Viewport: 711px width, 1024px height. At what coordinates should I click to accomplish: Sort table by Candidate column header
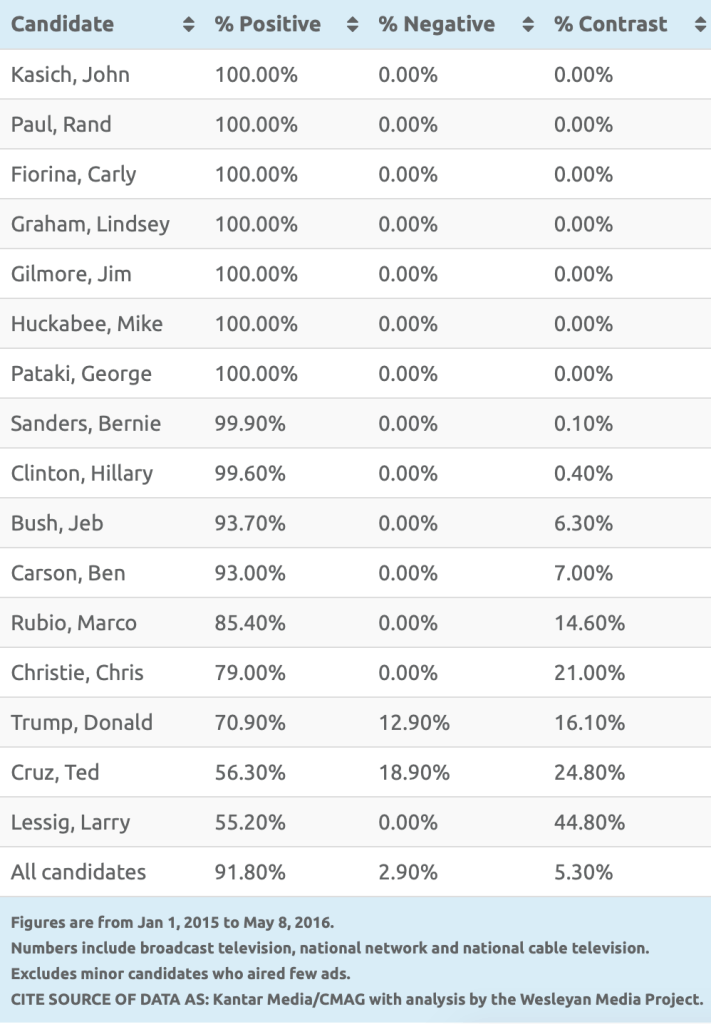click(x=62, y=25)
